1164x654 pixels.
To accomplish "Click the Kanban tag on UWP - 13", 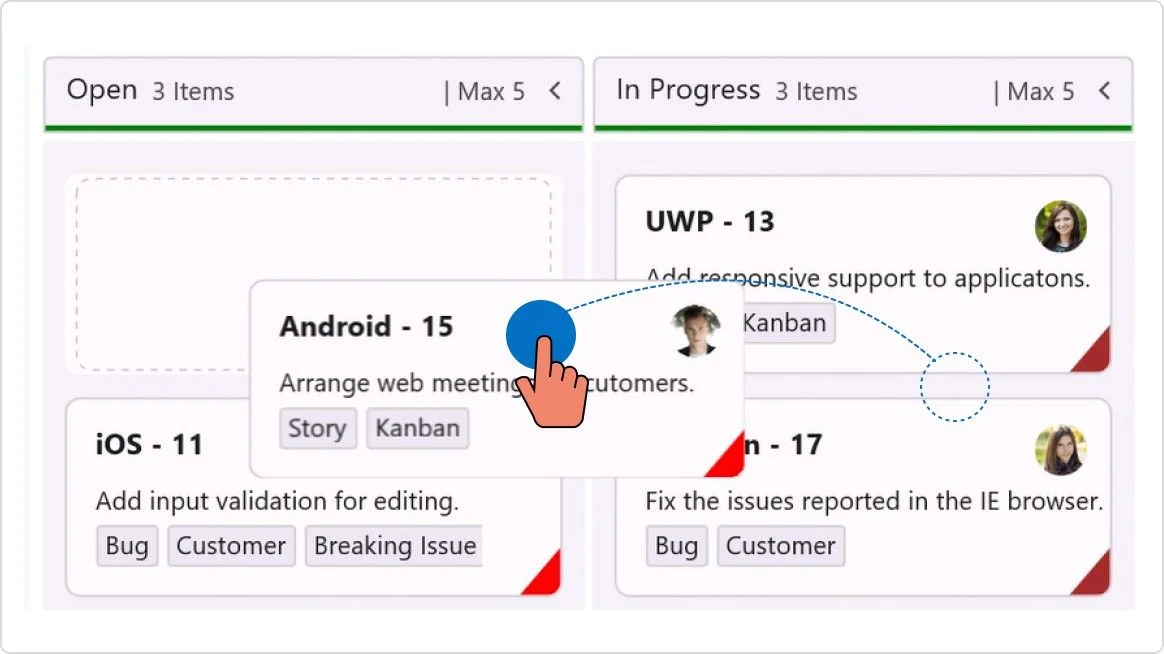I will [787, 323].
